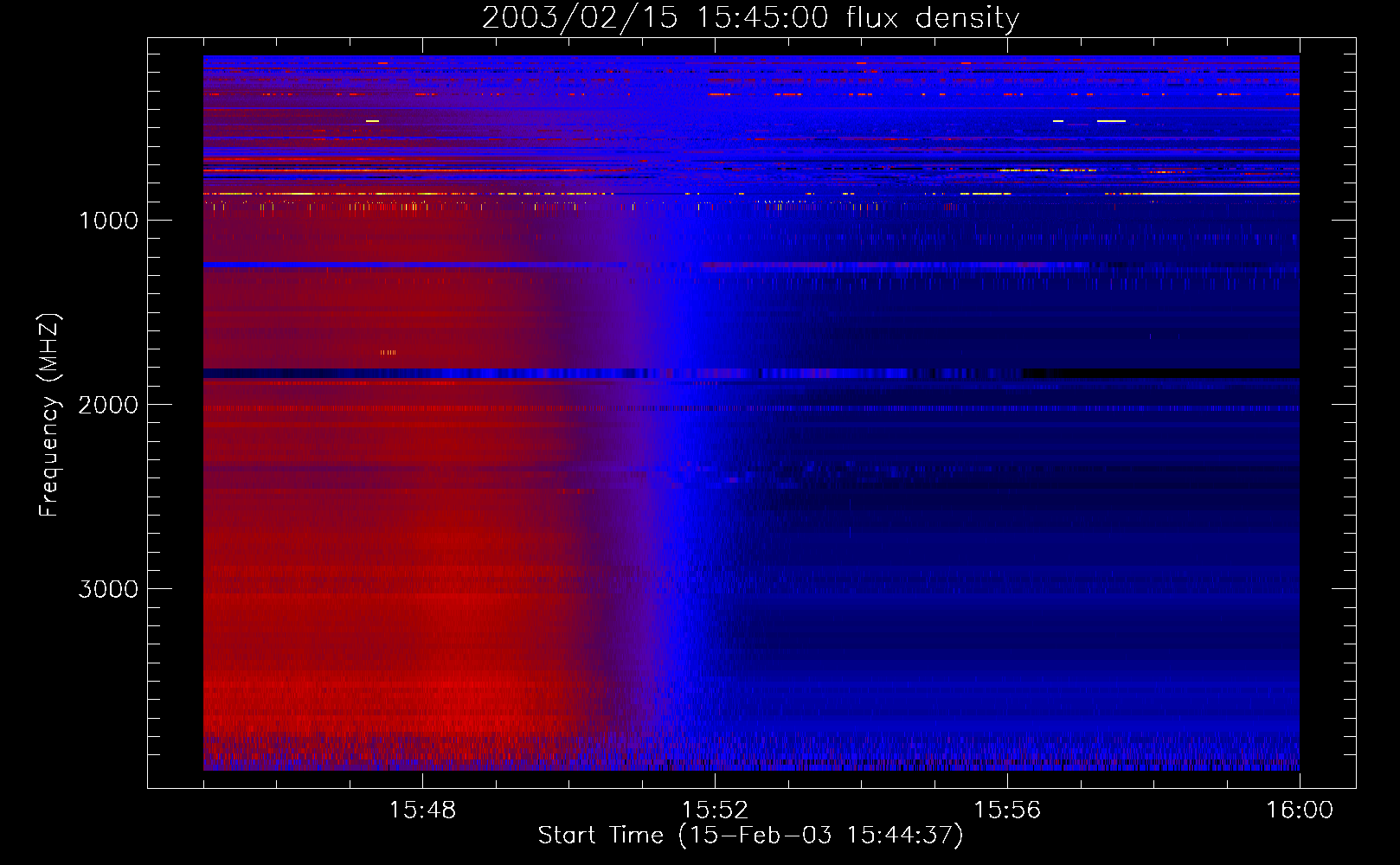The width and height of the screenshot is (1400, 865).
Task: Click the "Frequency (MHZ)" axis label
Action: [x=49, y=415]
